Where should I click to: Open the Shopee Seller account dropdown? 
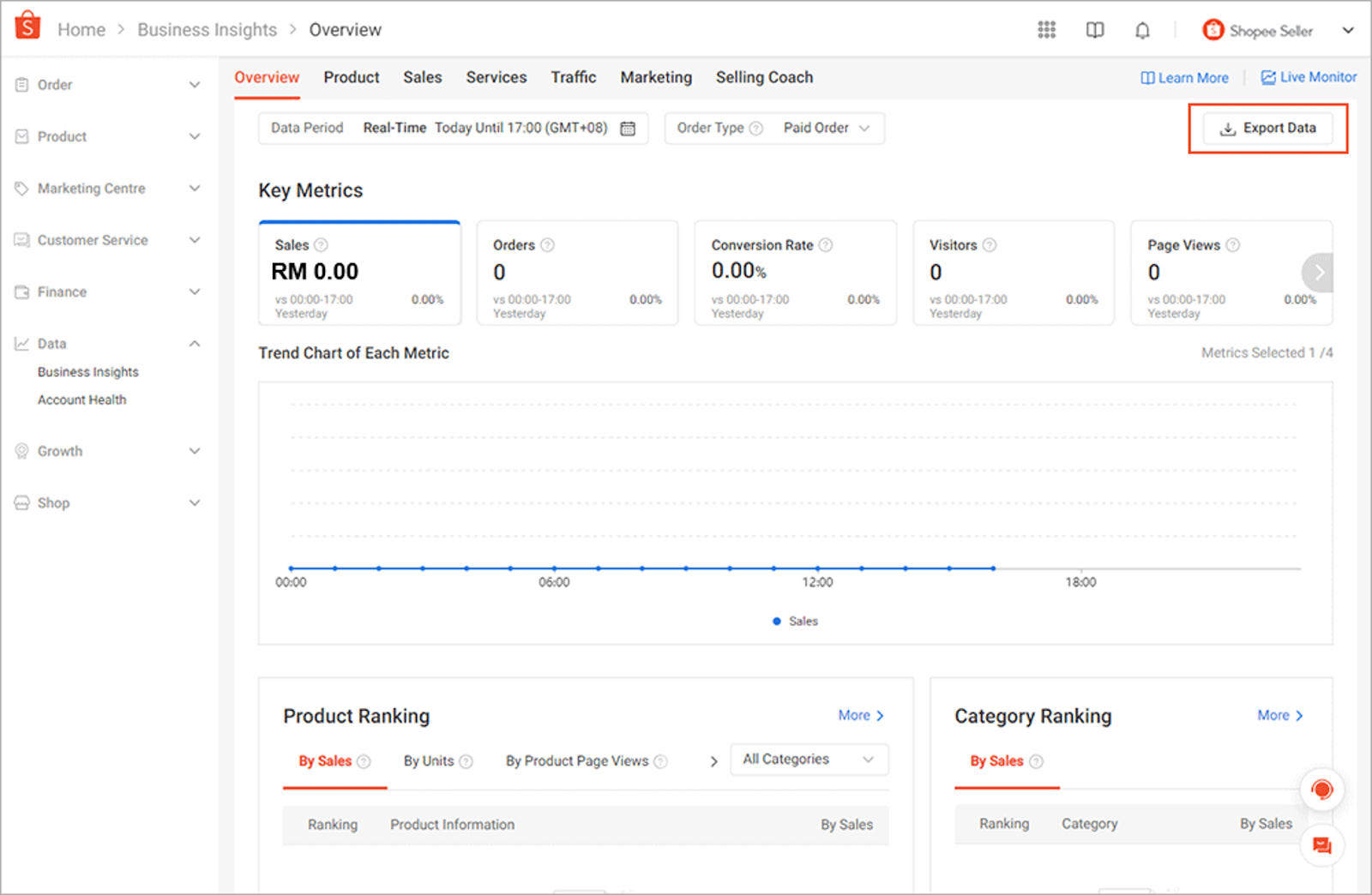click(x=1348, y=30)
